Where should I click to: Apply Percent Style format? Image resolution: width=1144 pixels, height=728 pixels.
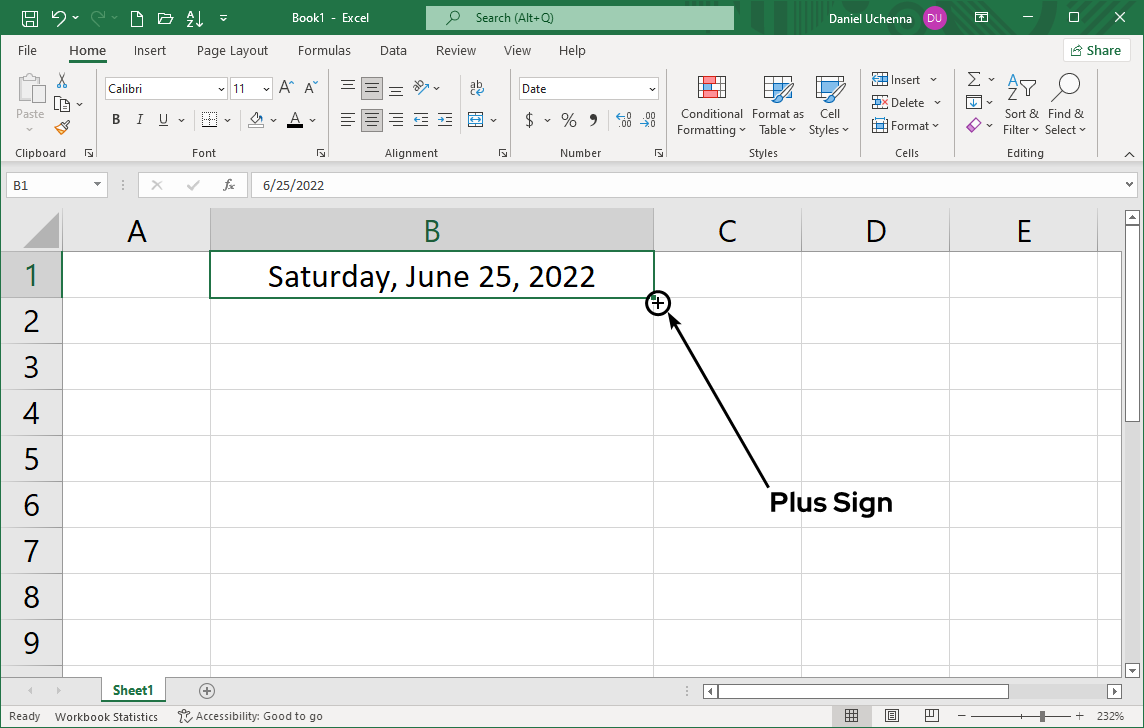tap(568, 120)
